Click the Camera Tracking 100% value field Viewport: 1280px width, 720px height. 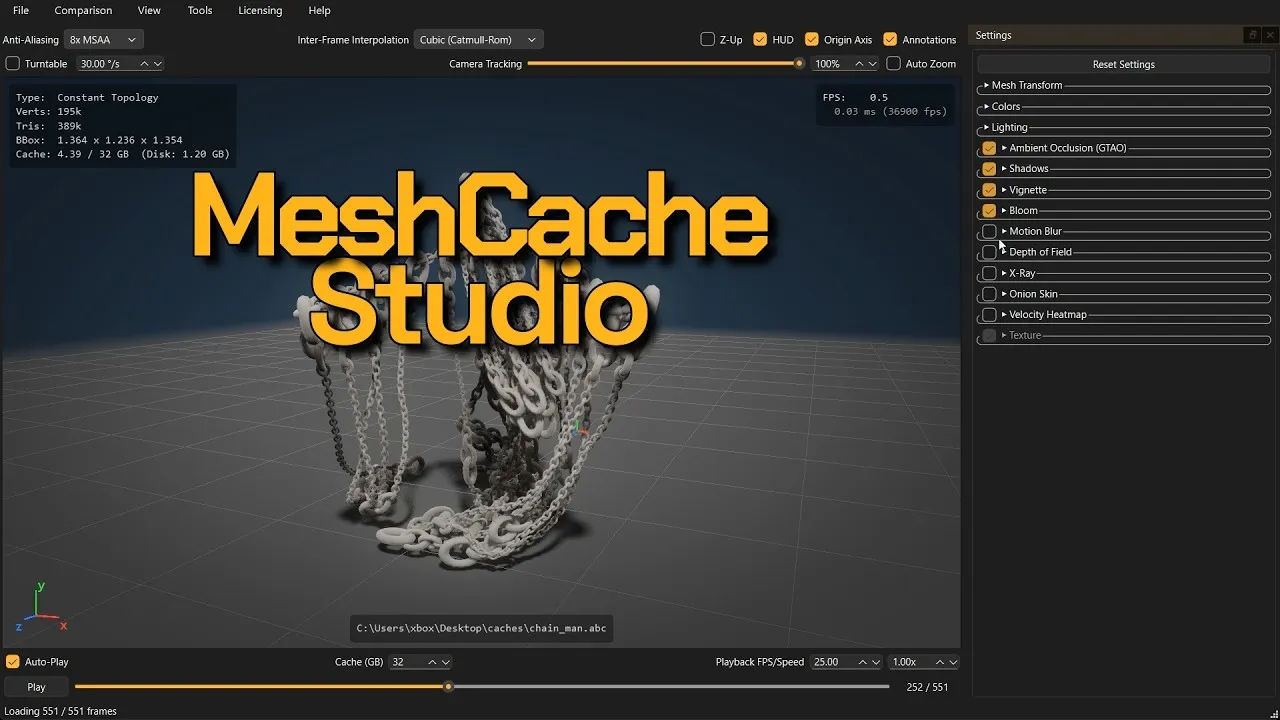point(832,64)
